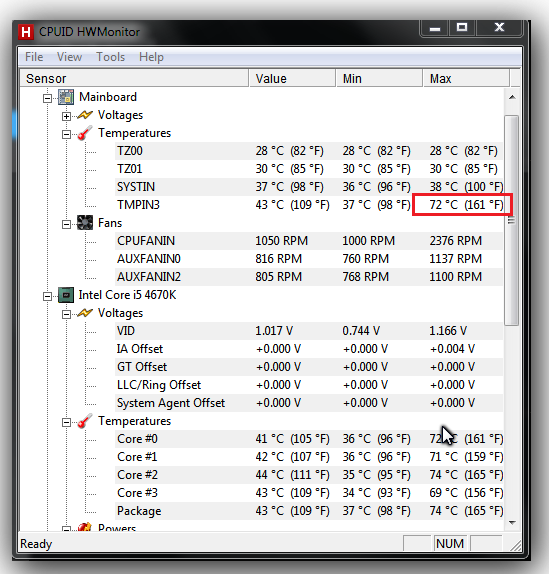
Task: Open the Help menu
Action: 151,57
